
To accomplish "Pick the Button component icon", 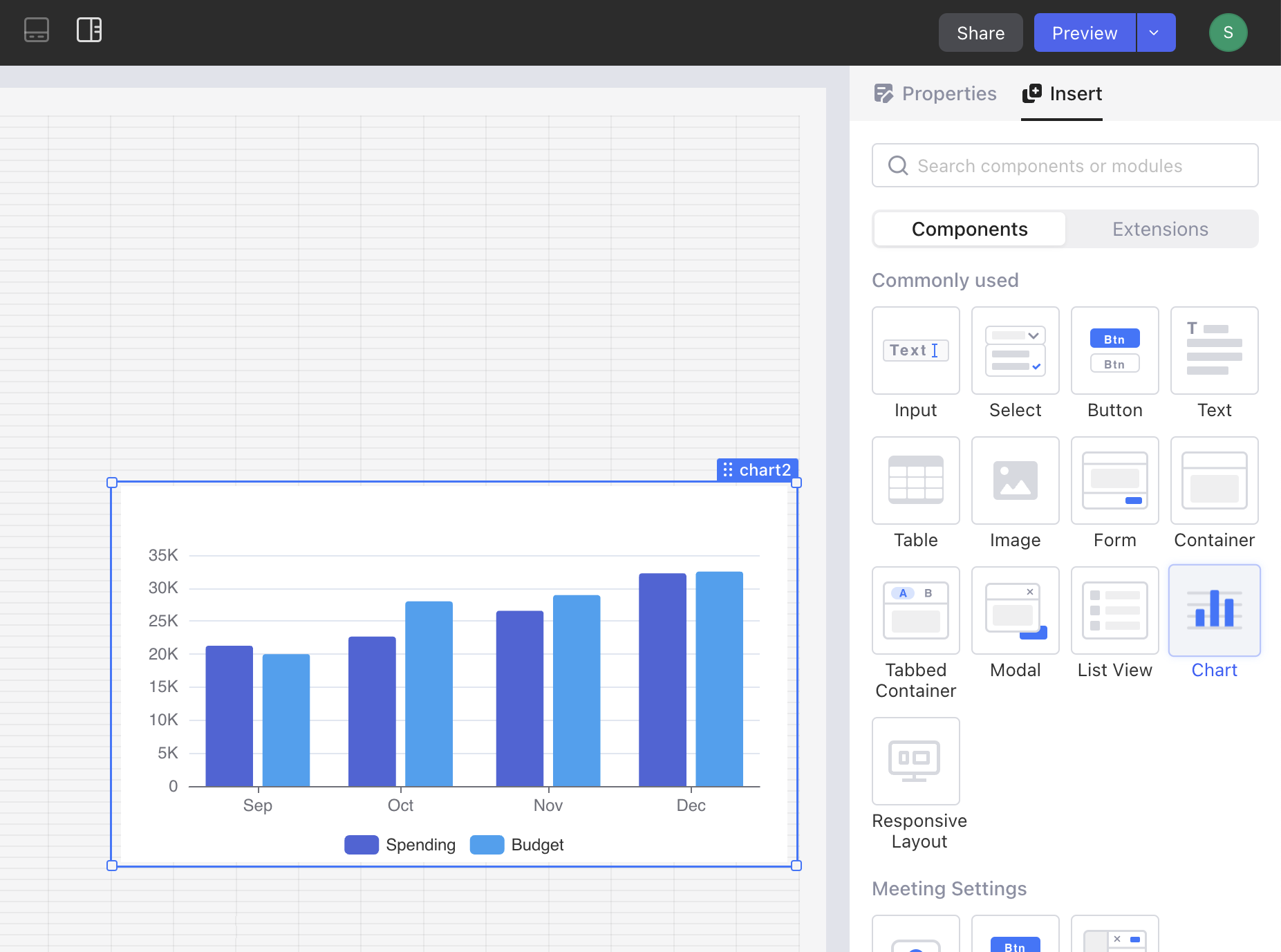I will click(x=1114, y=351).
